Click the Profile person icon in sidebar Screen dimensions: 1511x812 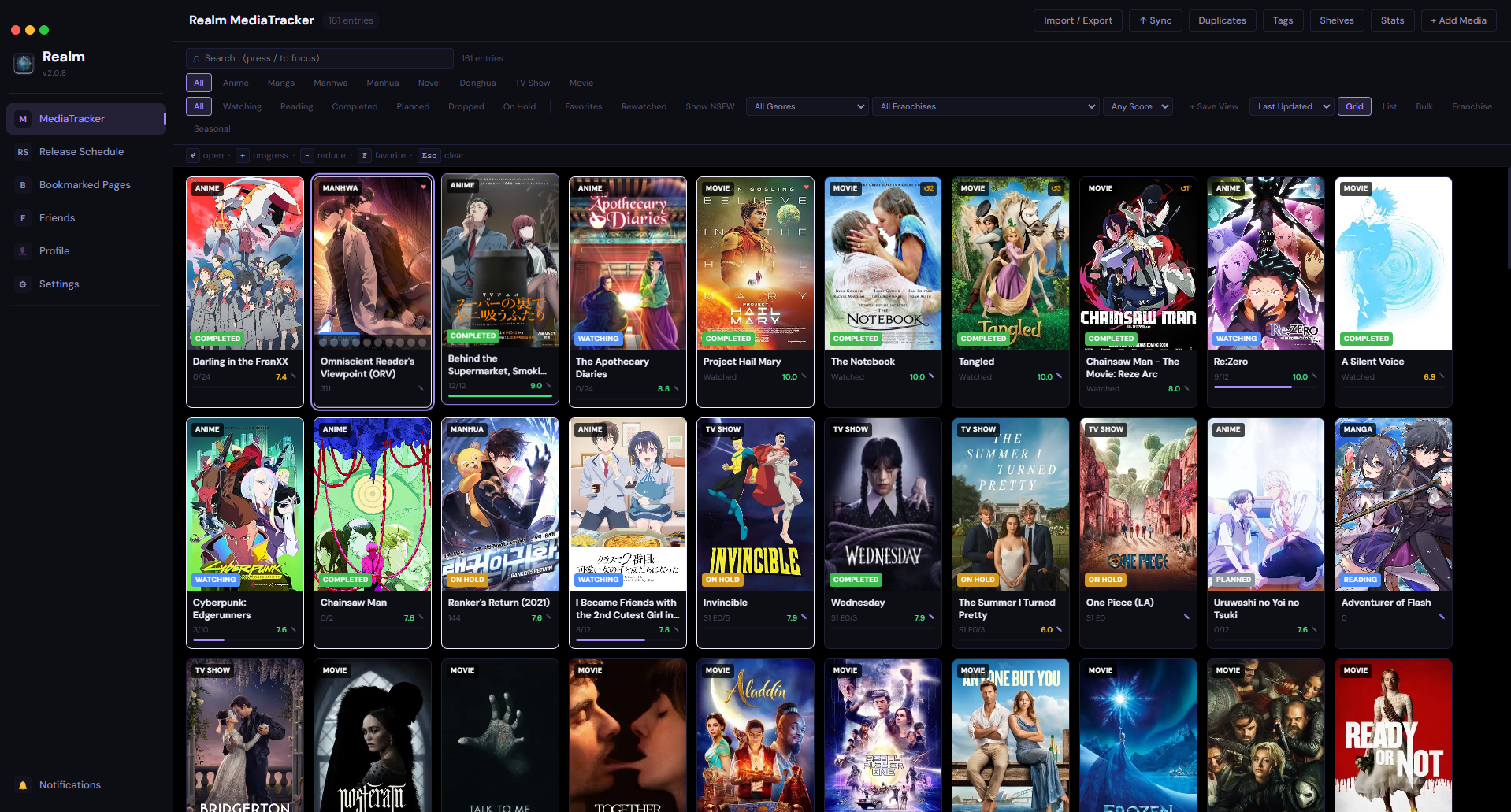tap(23, 251)
